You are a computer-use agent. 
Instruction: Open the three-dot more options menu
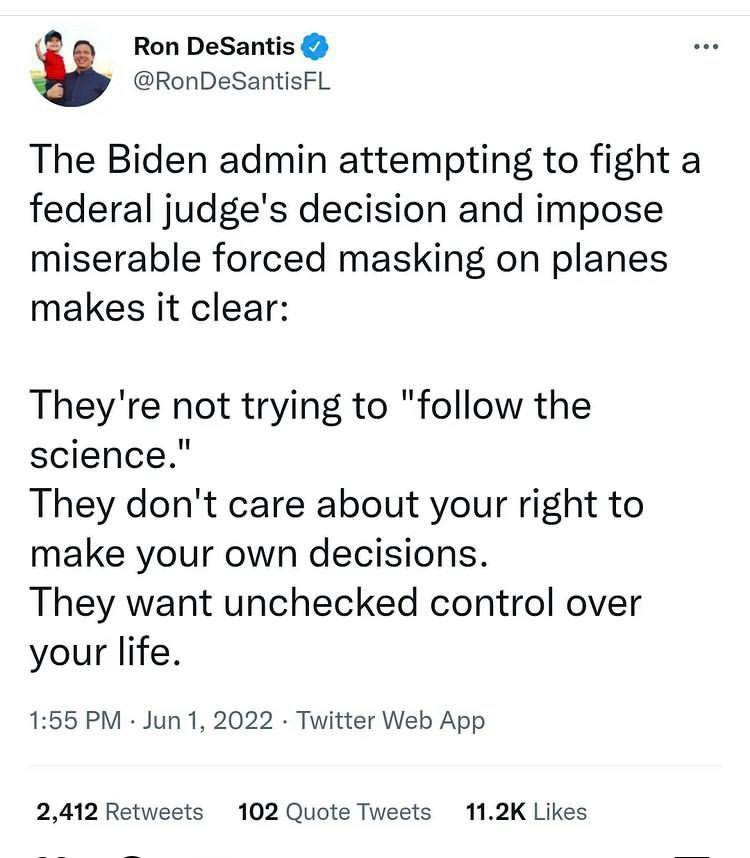[x=705, y=48]
